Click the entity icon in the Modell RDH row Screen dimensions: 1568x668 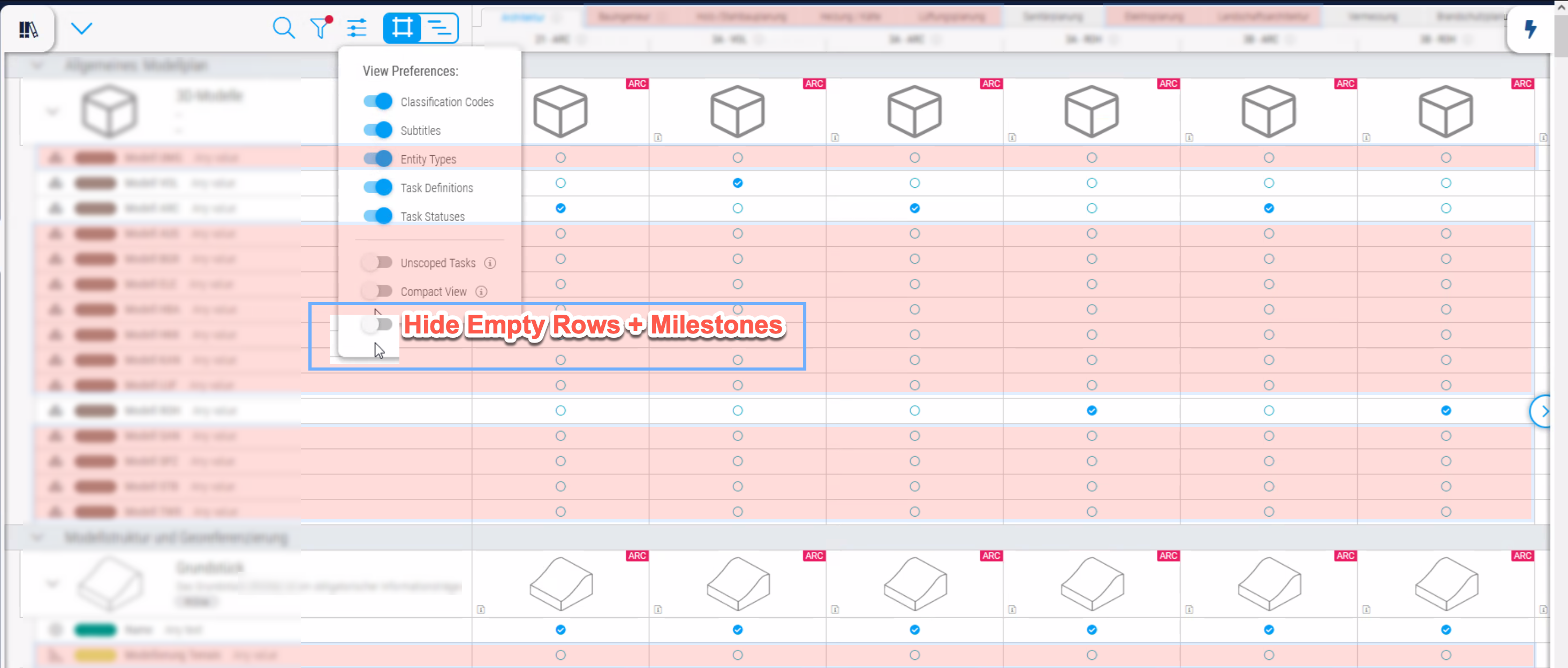click(x=55, y=411)
